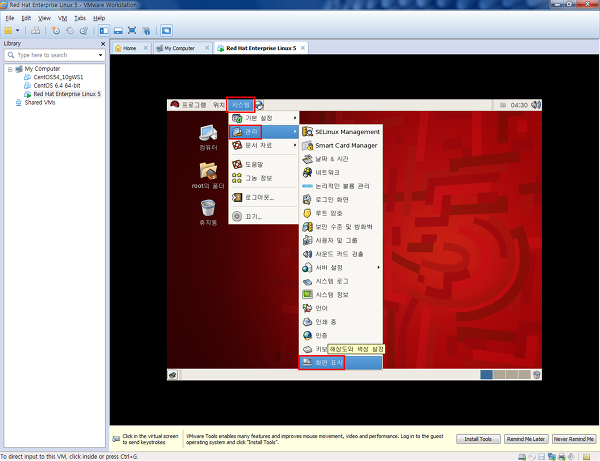Switch to Unity mode icon
Viewport: 600px width, 461px height.
click(x=146, y=30)
